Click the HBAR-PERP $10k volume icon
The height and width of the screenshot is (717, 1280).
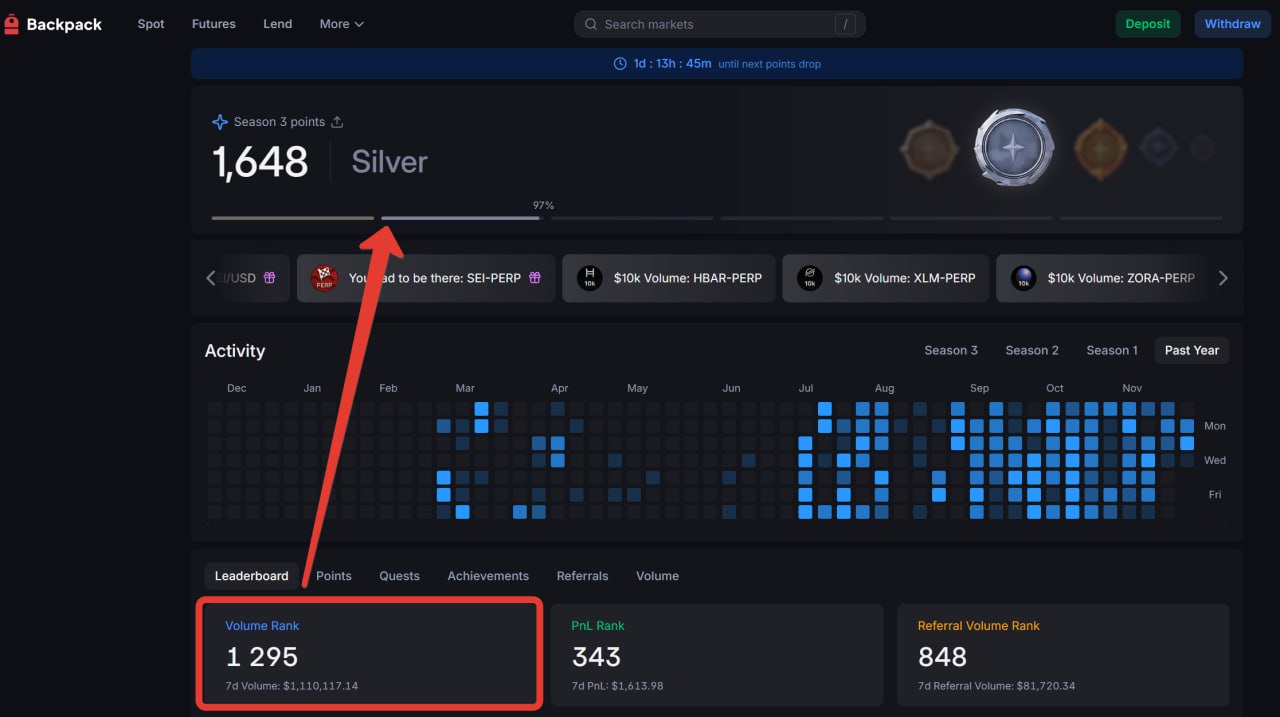[x=590, y=278]
